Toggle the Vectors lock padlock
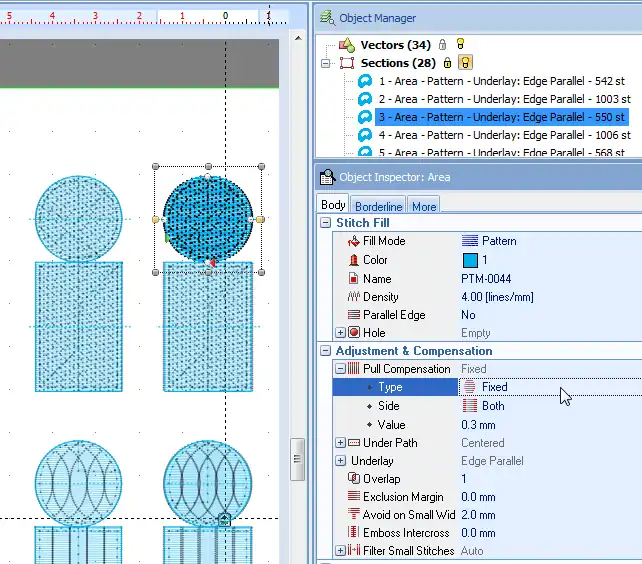Viewport: 642px width, 564px height. 443,45
